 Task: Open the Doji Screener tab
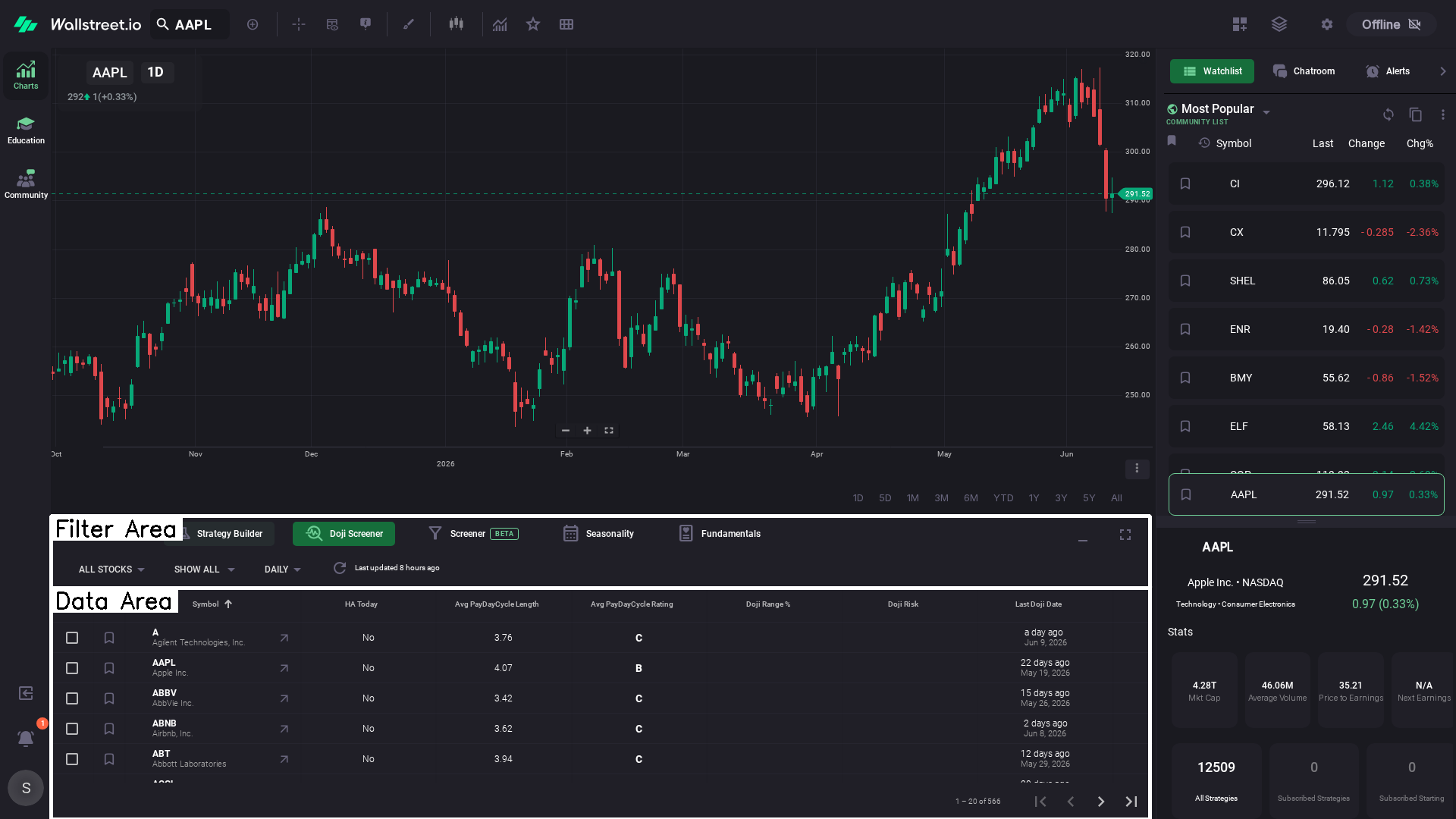(x=344, y=534)
